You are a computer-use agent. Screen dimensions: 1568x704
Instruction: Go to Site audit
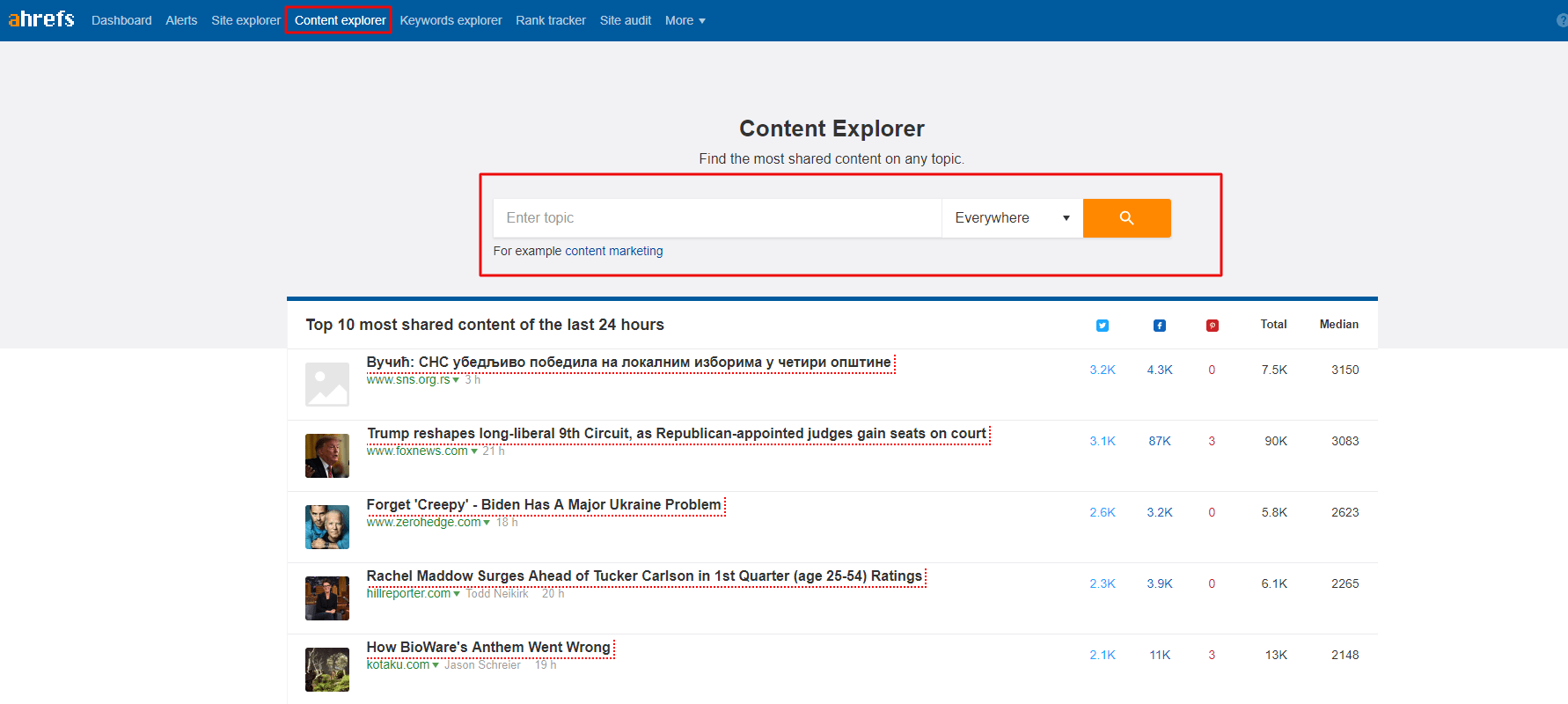coord(626,20)
